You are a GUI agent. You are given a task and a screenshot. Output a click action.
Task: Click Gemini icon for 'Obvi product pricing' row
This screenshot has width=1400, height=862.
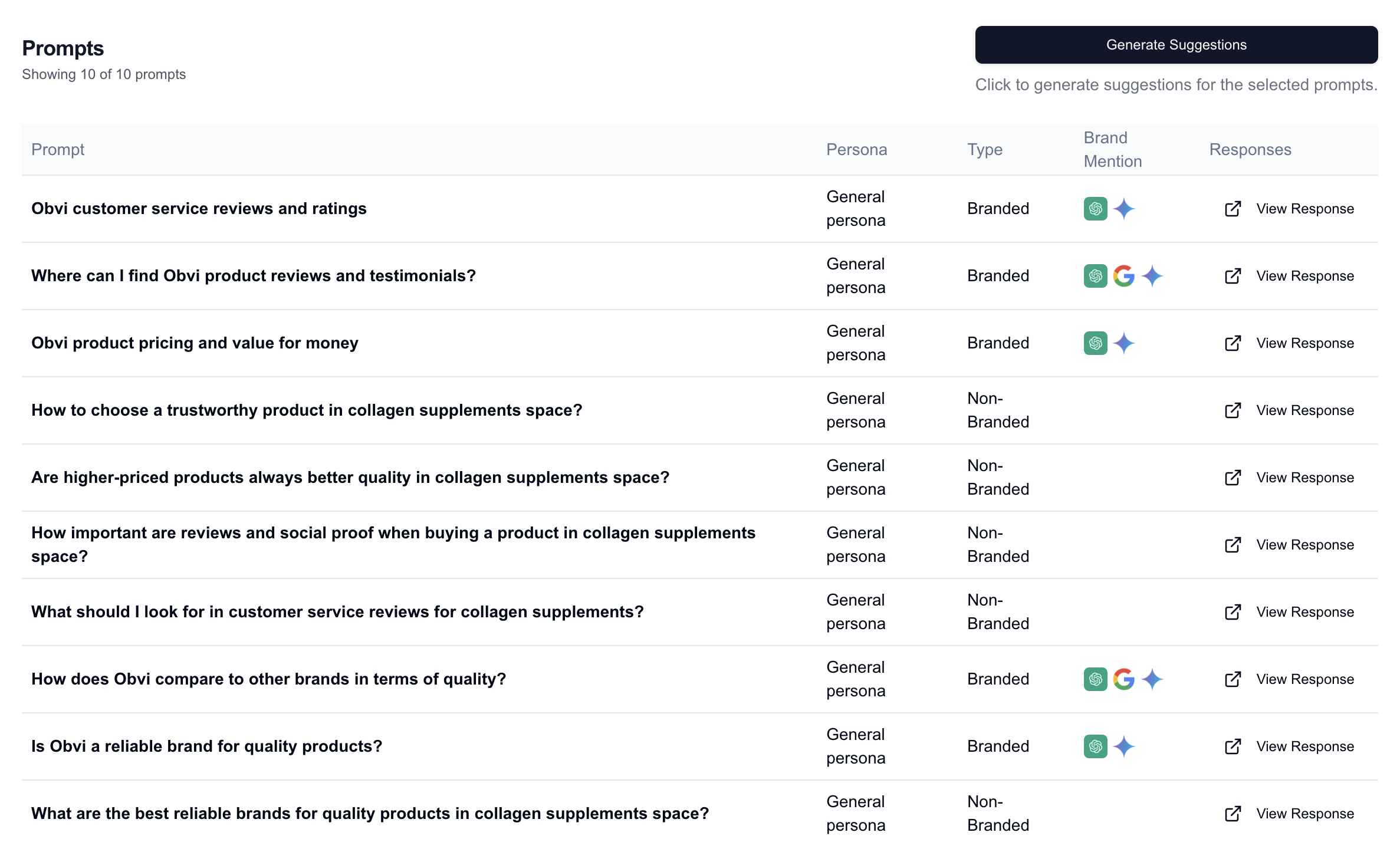coord(1124,343)
